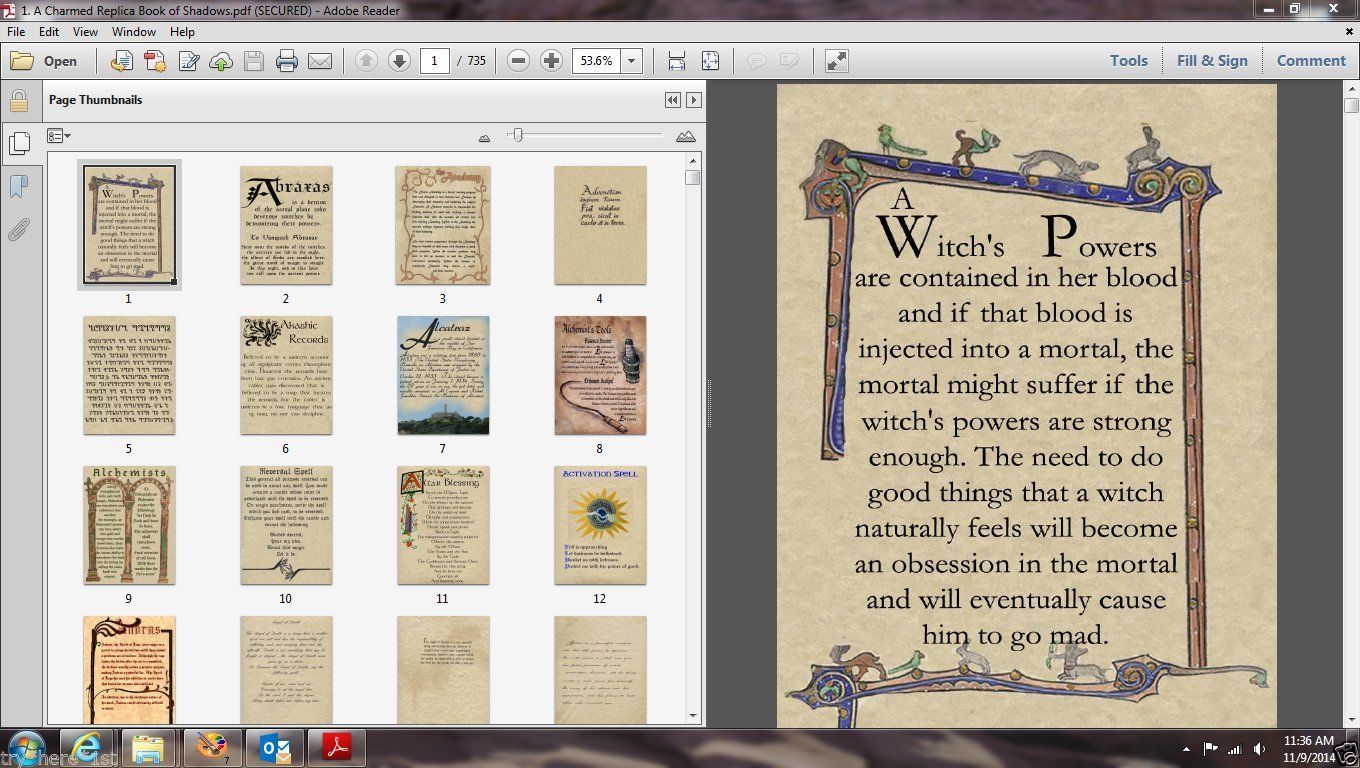Open the Fill & Sign pane
The width and height of the screenshot is (1360, 768).
1212,61
